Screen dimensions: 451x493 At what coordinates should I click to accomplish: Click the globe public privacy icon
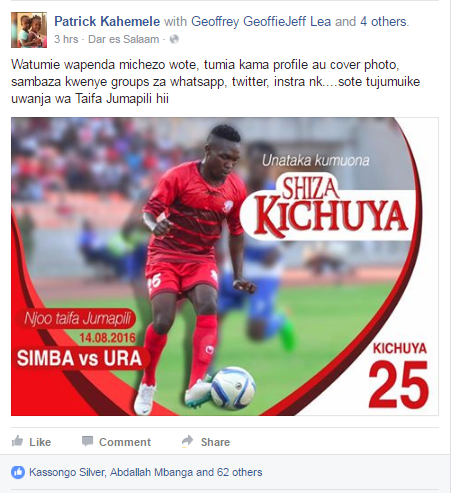tap(174, 39)
